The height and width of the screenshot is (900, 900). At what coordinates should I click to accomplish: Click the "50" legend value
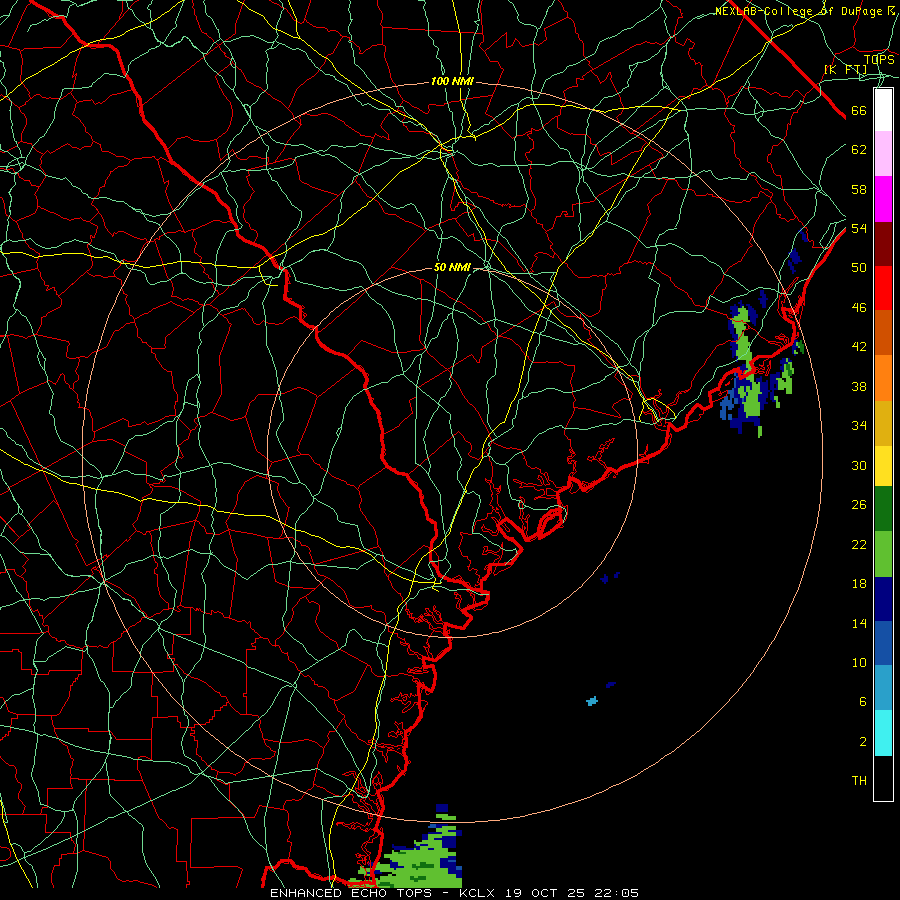[x=859, y=268]
